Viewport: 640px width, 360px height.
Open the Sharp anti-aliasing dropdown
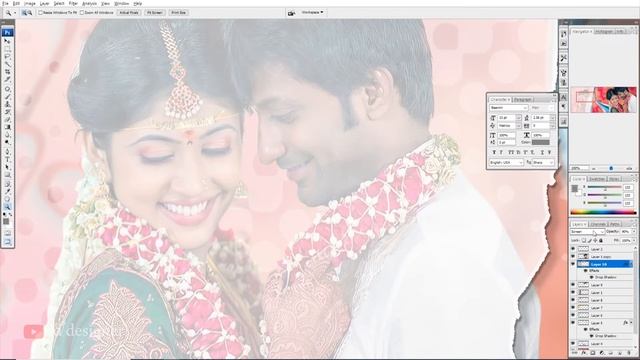click(552, 162)
